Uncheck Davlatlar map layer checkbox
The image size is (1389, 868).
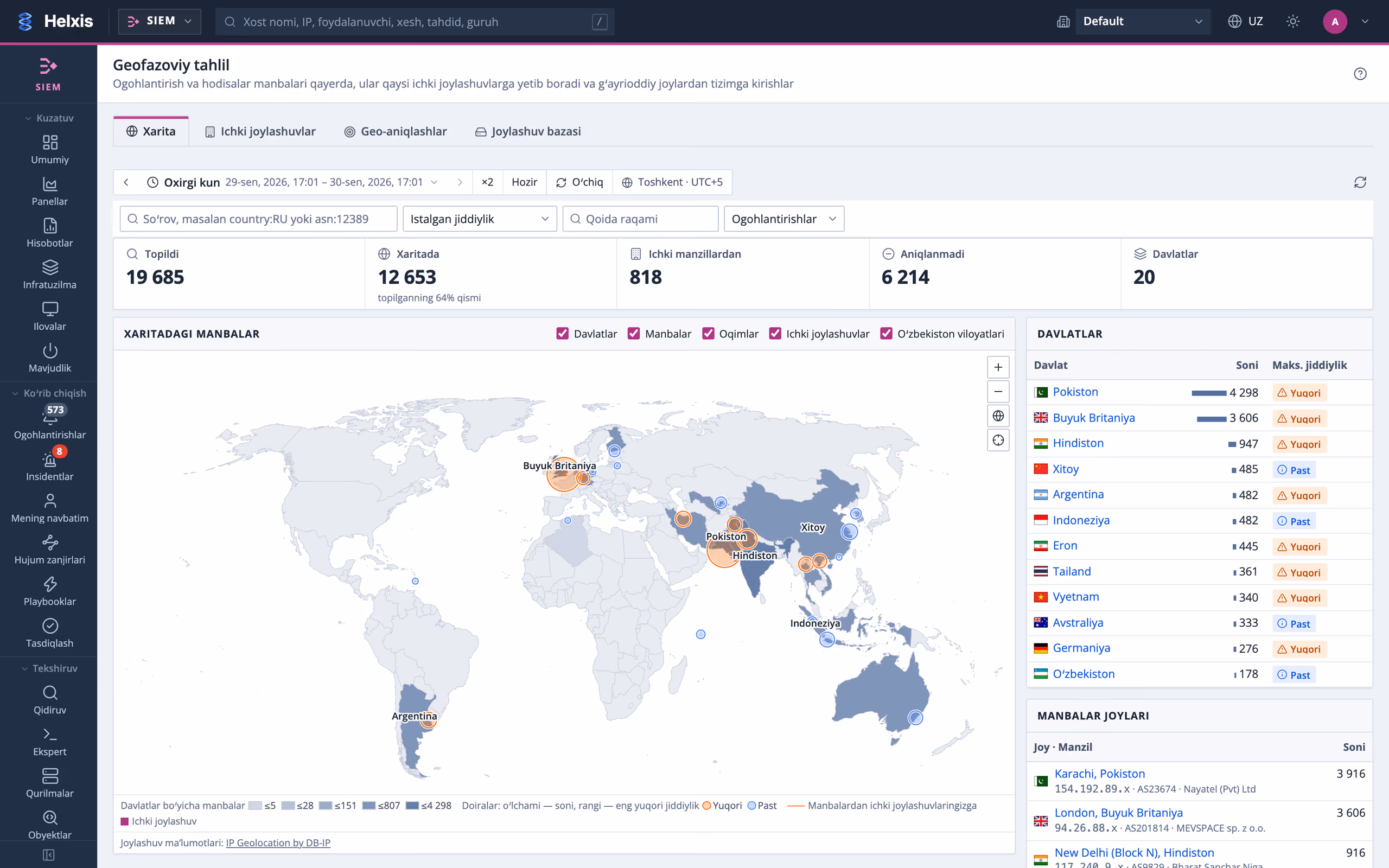click(563, 334)
